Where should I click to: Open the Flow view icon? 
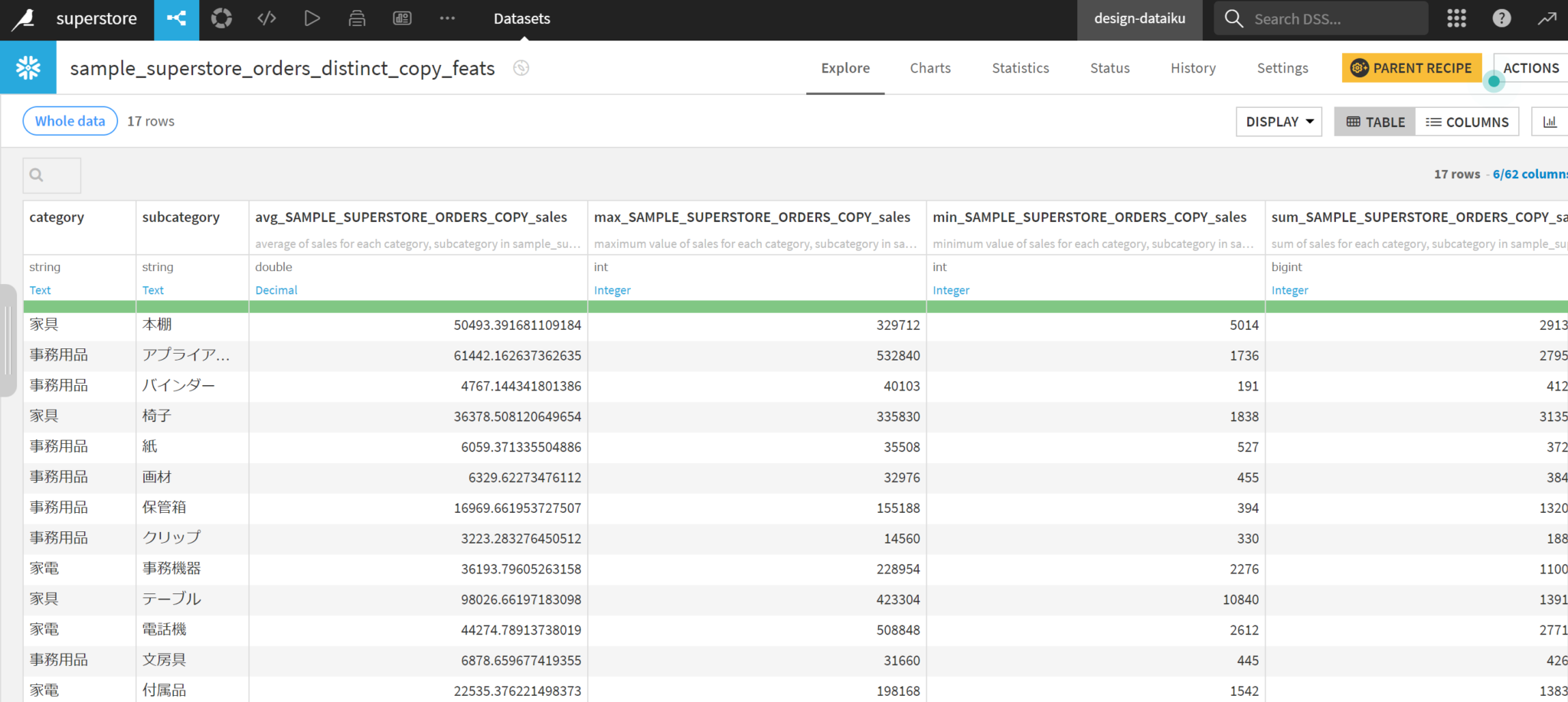177,18
